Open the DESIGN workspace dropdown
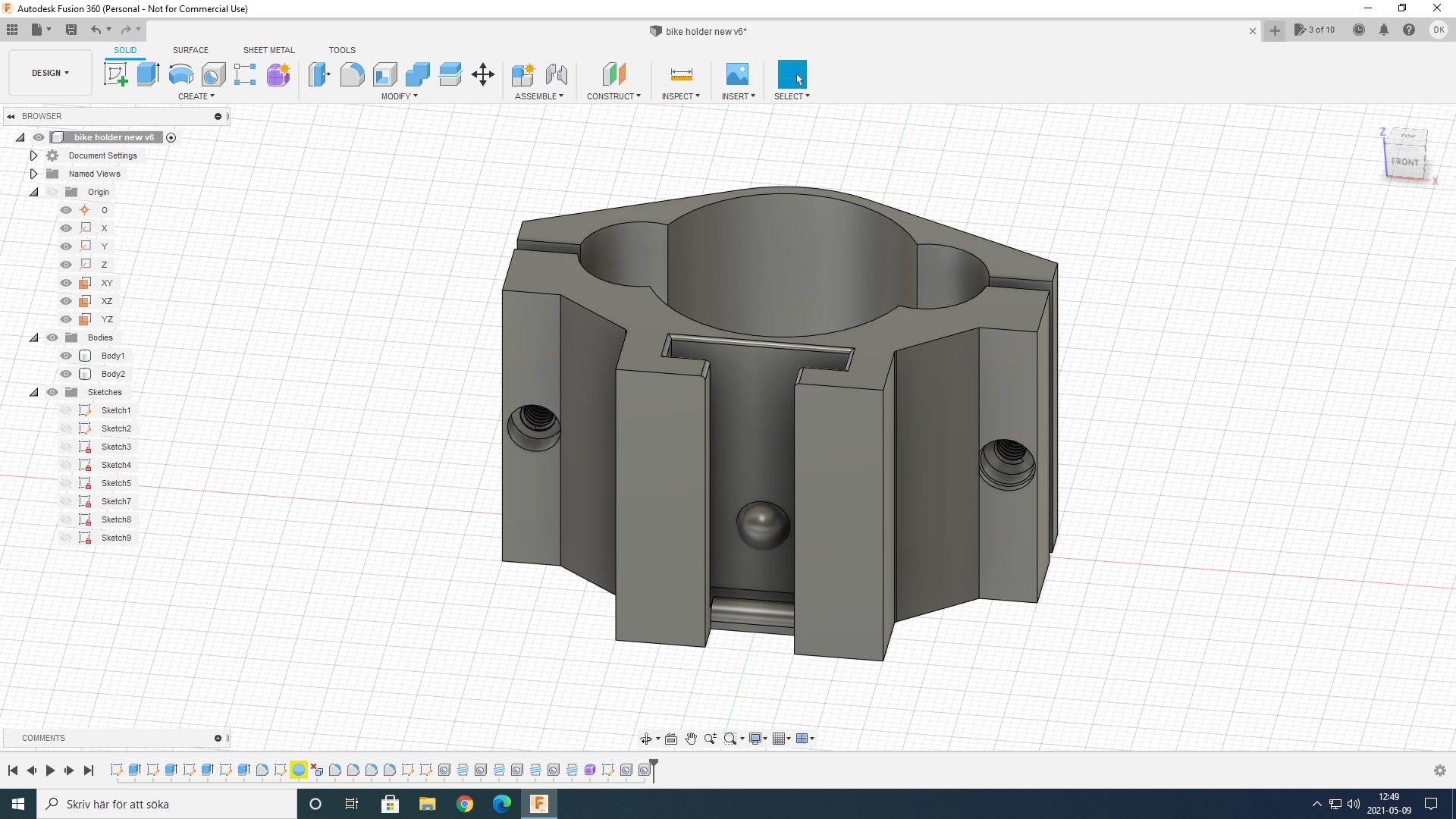This screenshot has width=1456, height=819. point(50,73)
